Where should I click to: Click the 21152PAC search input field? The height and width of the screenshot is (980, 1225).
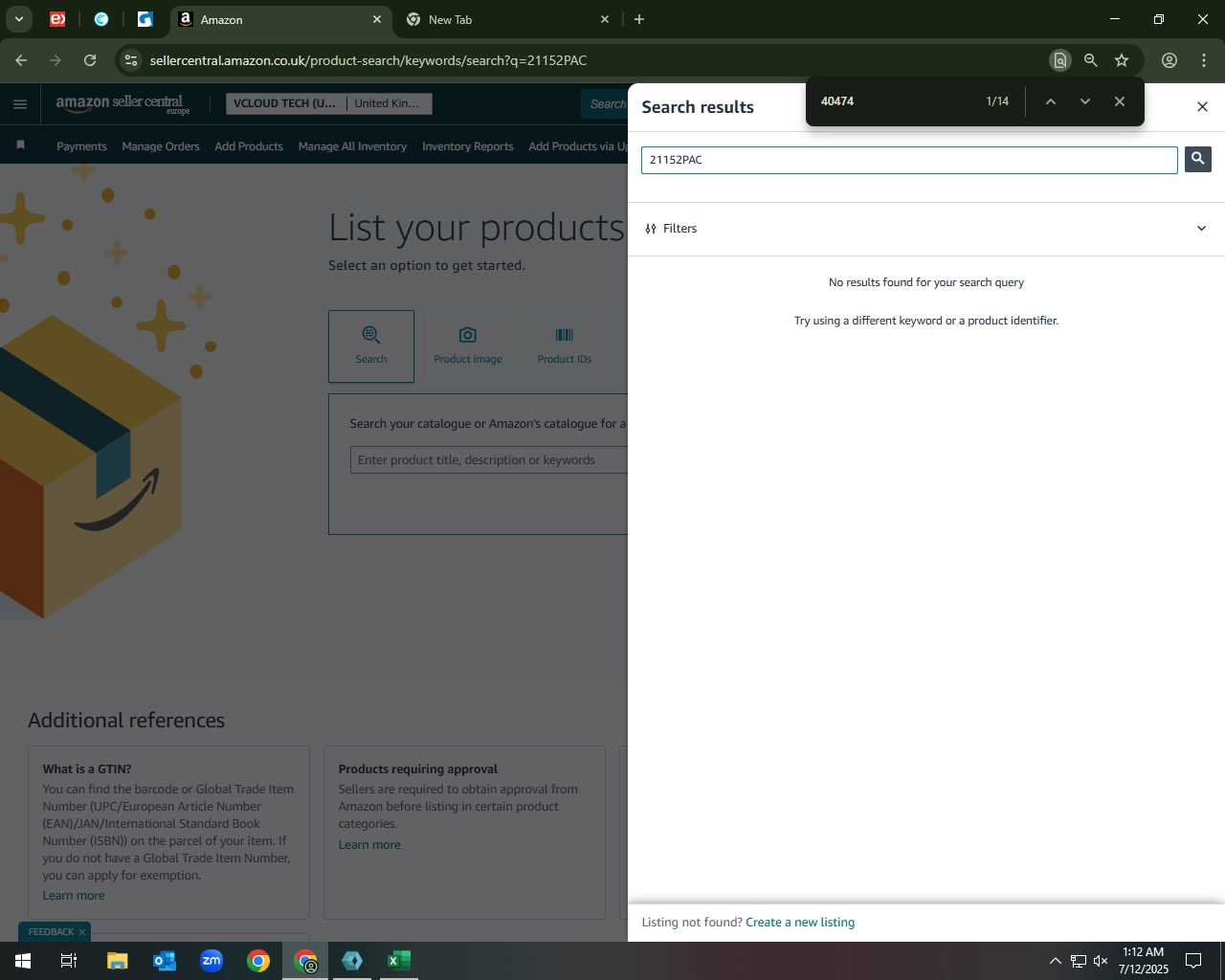click(909, 160)
